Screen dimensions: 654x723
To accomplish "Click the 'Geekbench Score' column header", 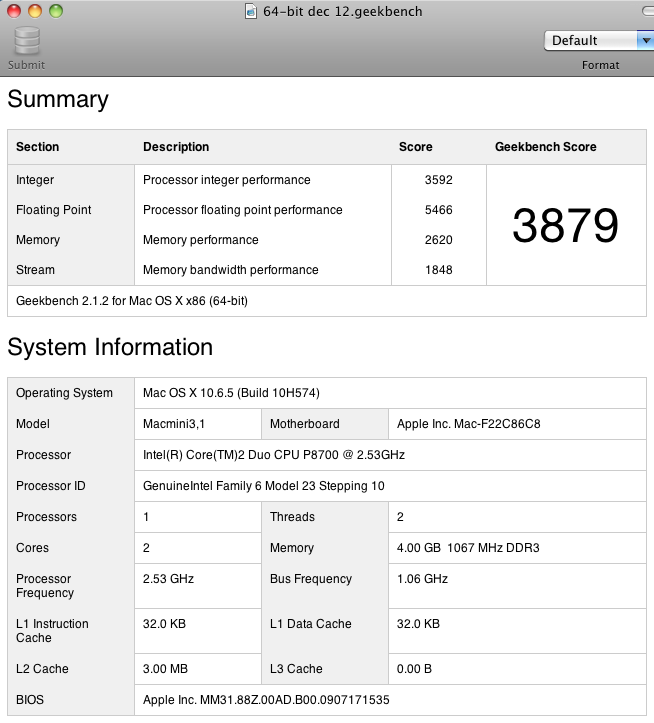I will (546, 147).
